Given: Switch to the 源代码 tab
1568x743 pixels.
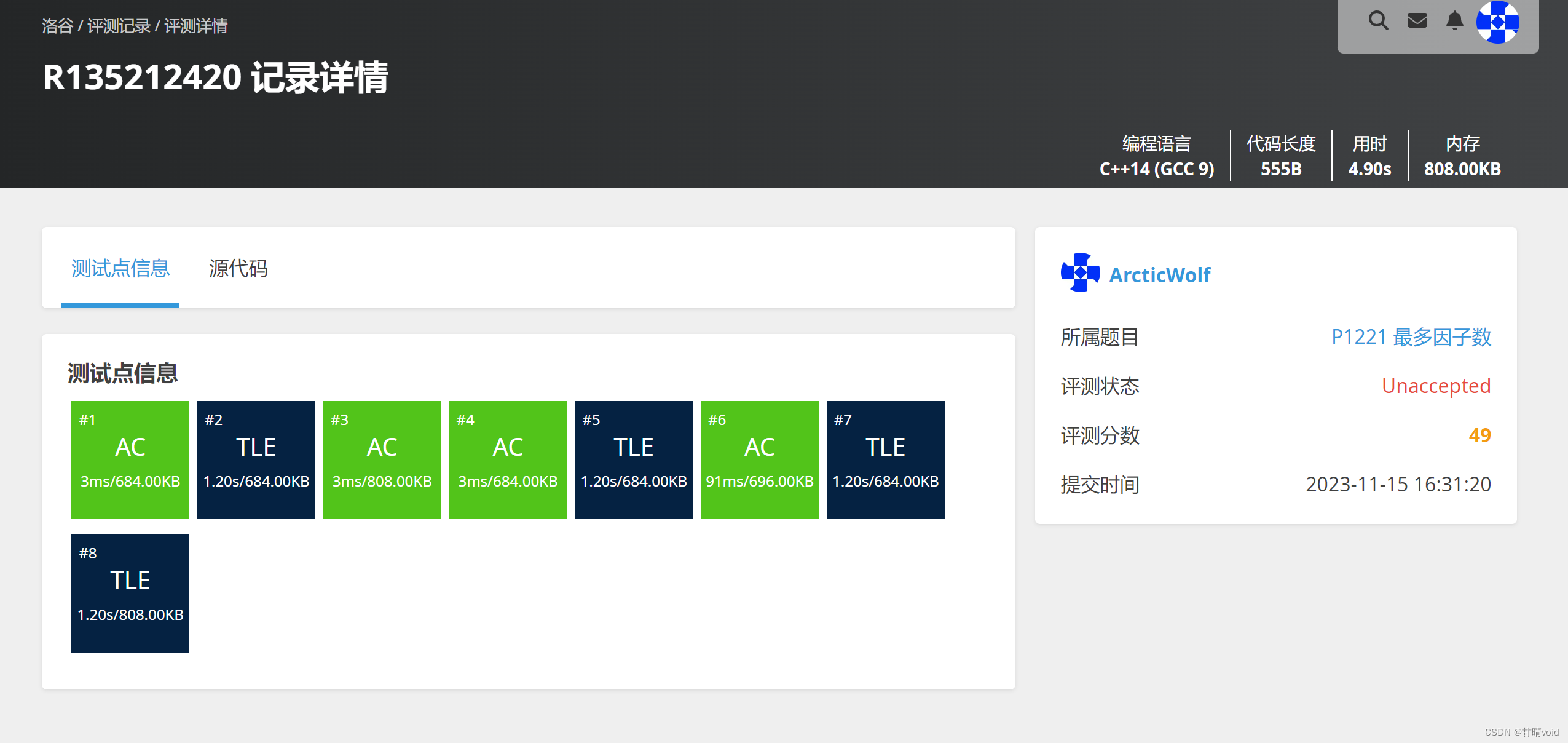Looking at the screenshot, I should [x=238, y=269].
